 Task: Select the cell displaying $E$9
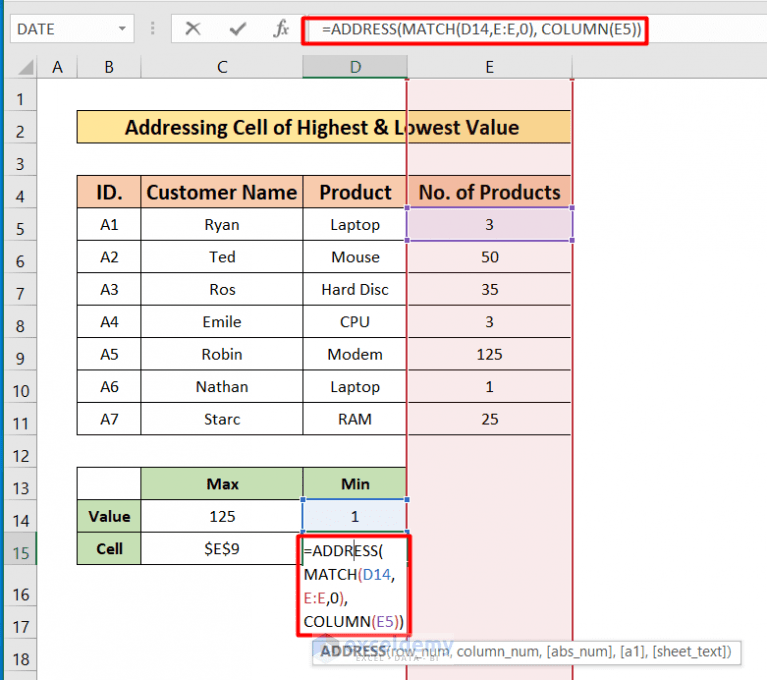[222, 548]
